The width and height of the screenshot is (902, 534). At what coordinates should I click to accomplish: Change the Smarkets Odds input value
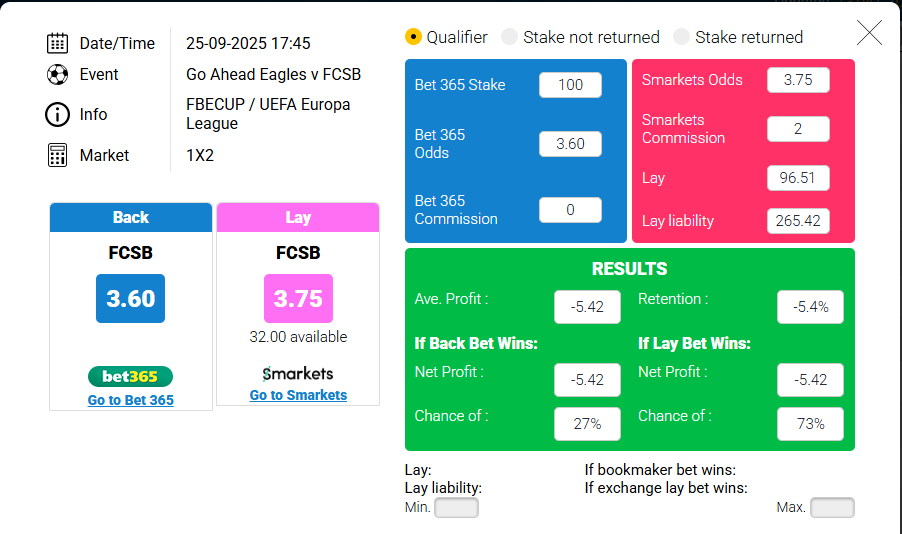pyautogui.click(x=798, y=80)
